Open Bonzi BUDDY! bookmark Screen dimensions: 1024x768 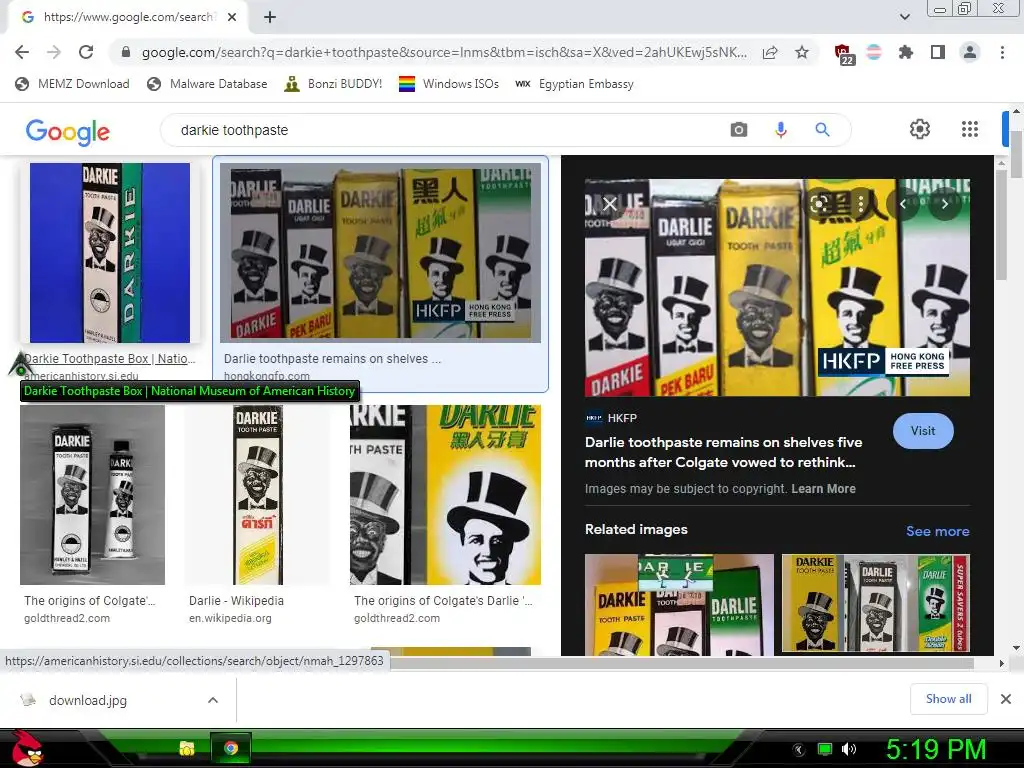pos(334,84)
